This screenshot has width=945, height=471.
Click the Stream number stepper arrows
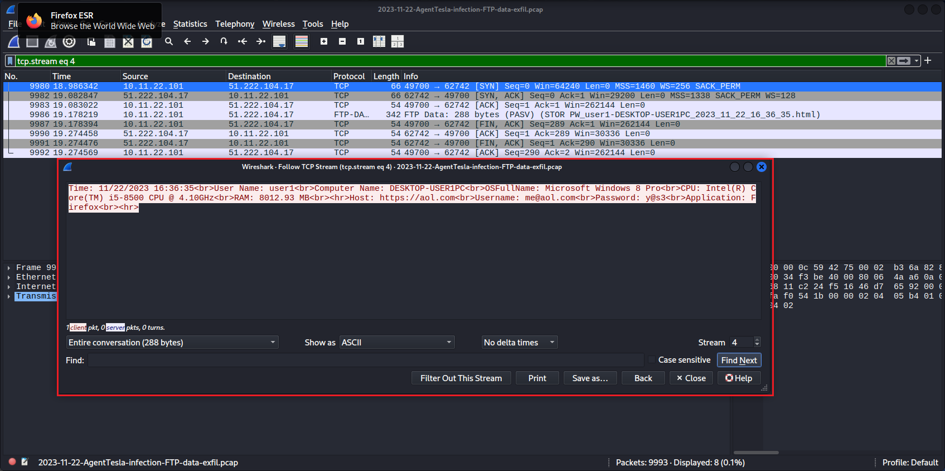[757, 342]
